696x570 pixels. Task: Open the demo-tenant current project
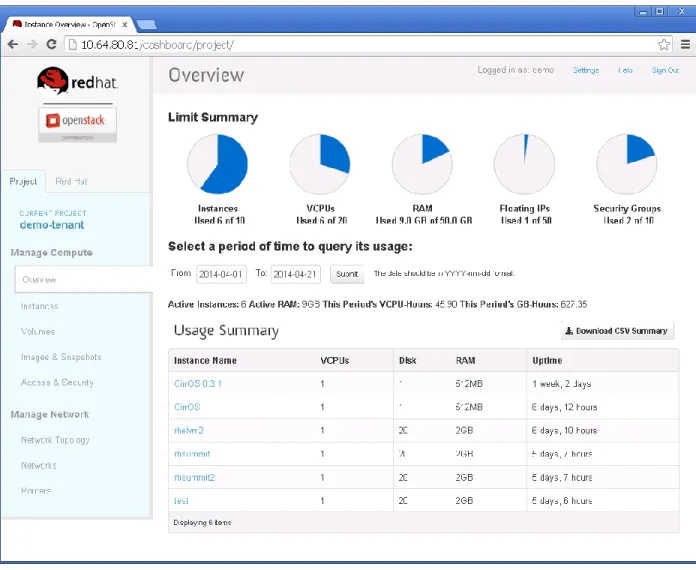point(52,225)
